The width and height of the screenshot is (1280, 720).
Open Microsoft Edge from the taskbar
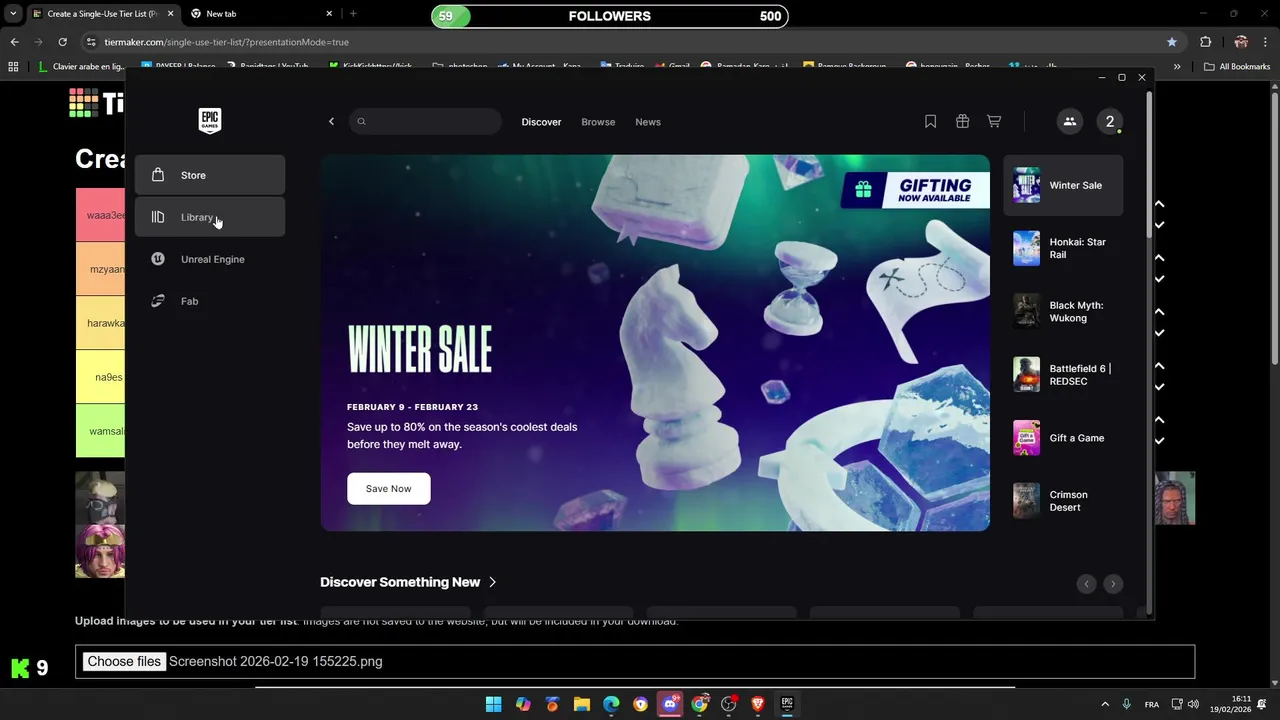point(611,704)
